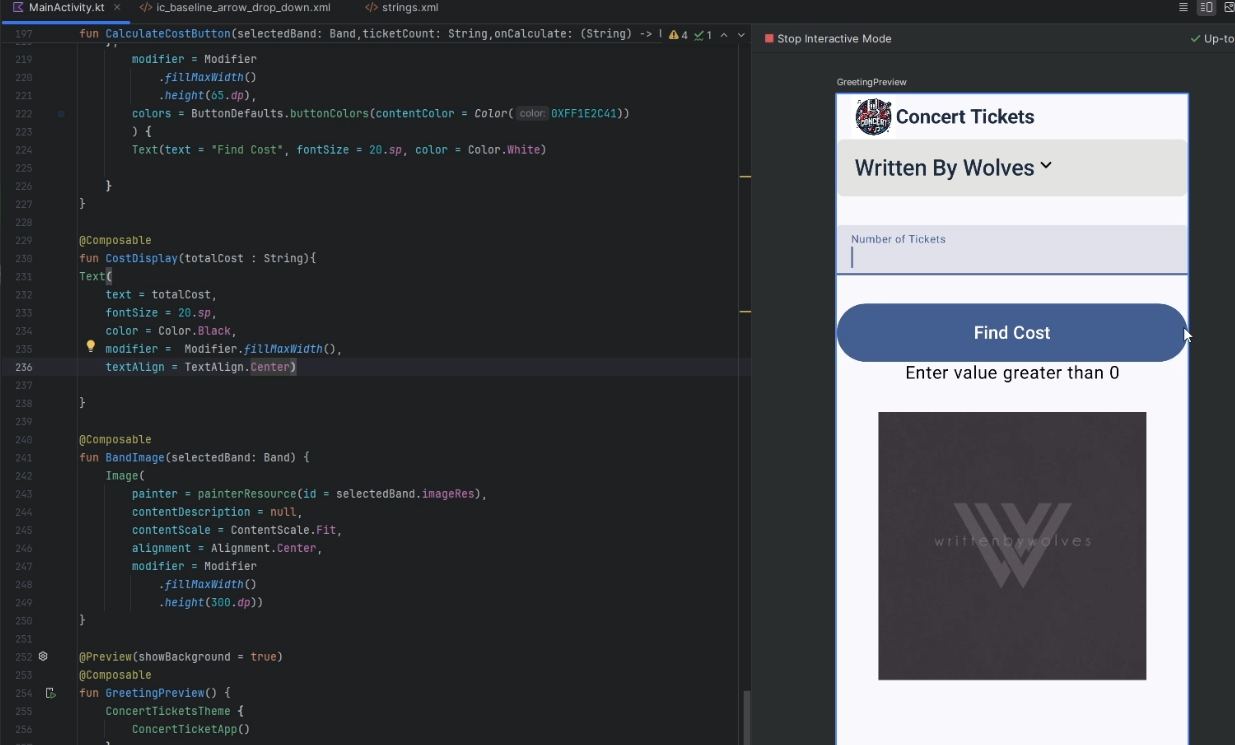
Task: Click the GreetingPreview label above preview
Action: (x=871, y=82)
